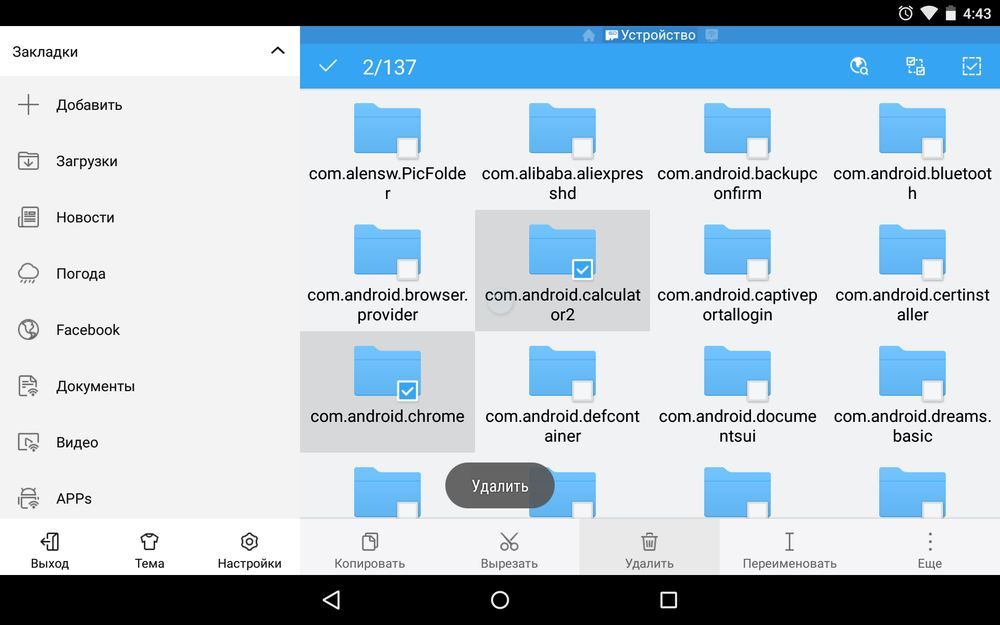The width and height of the screenshot is (1000, 625).
Task: Tap the alarm clock status bar icon
Action: (906, 13)
